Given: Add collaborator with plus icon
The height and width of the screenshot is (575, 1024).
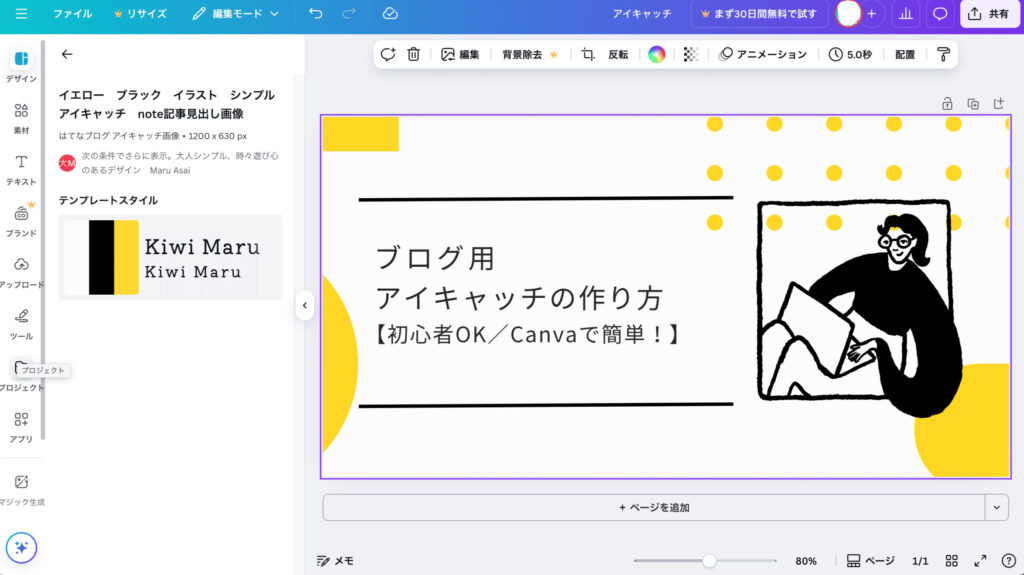Looking at the screenshot, I should (872, 13).
